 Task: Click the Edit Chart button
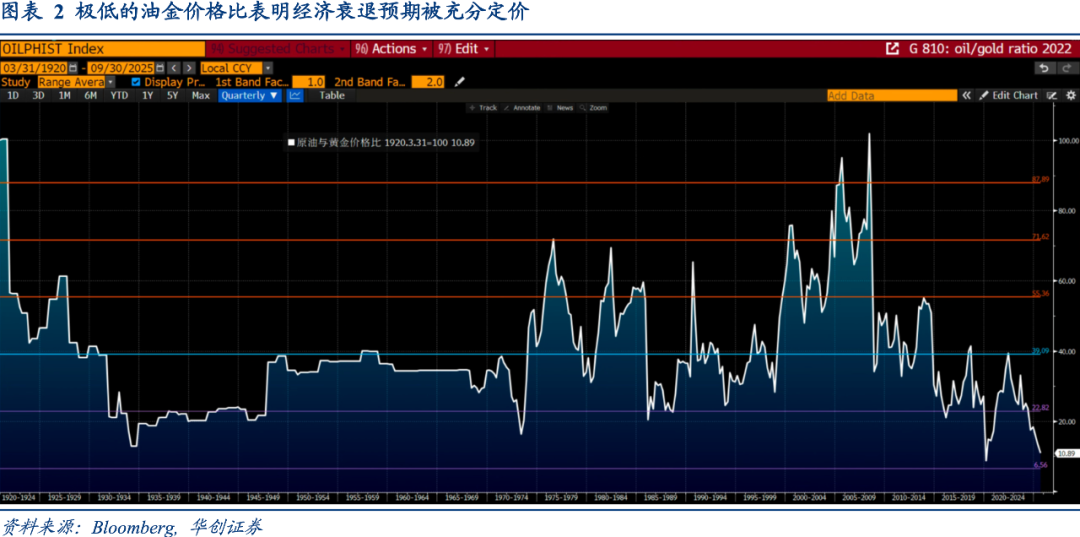(x=1008, y=96)
